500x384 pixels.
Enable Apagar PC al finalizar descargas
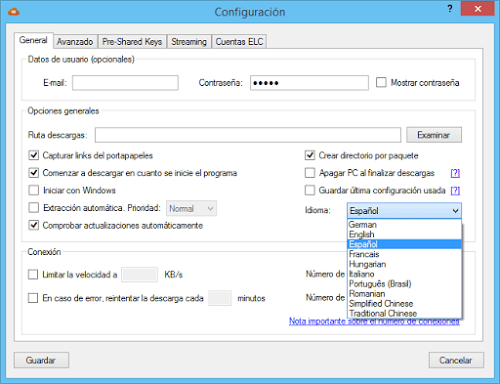pos(310,173)
